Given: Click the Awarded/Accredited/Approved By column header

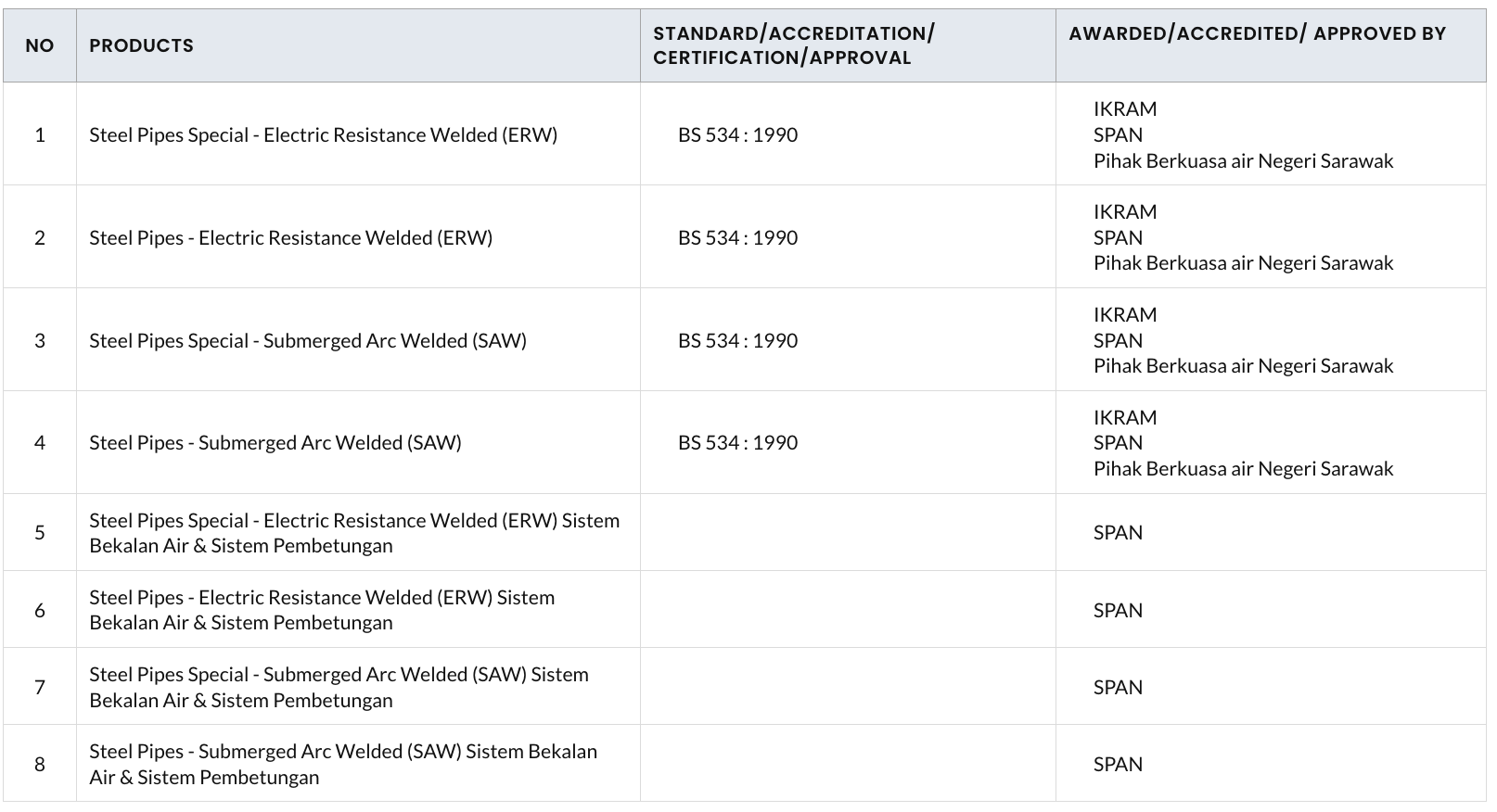Looking at the screenshot, I should click(1257, 33).
